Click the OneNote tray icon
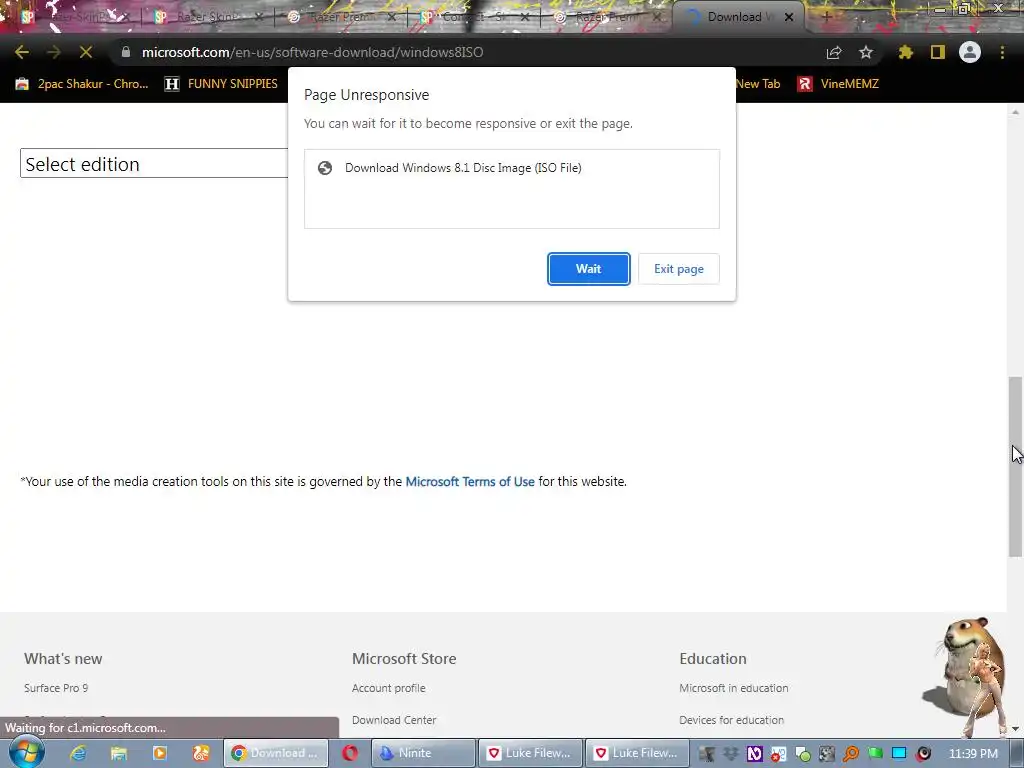The height and width of the screenshot is (768, 1024). click(754, 754)
